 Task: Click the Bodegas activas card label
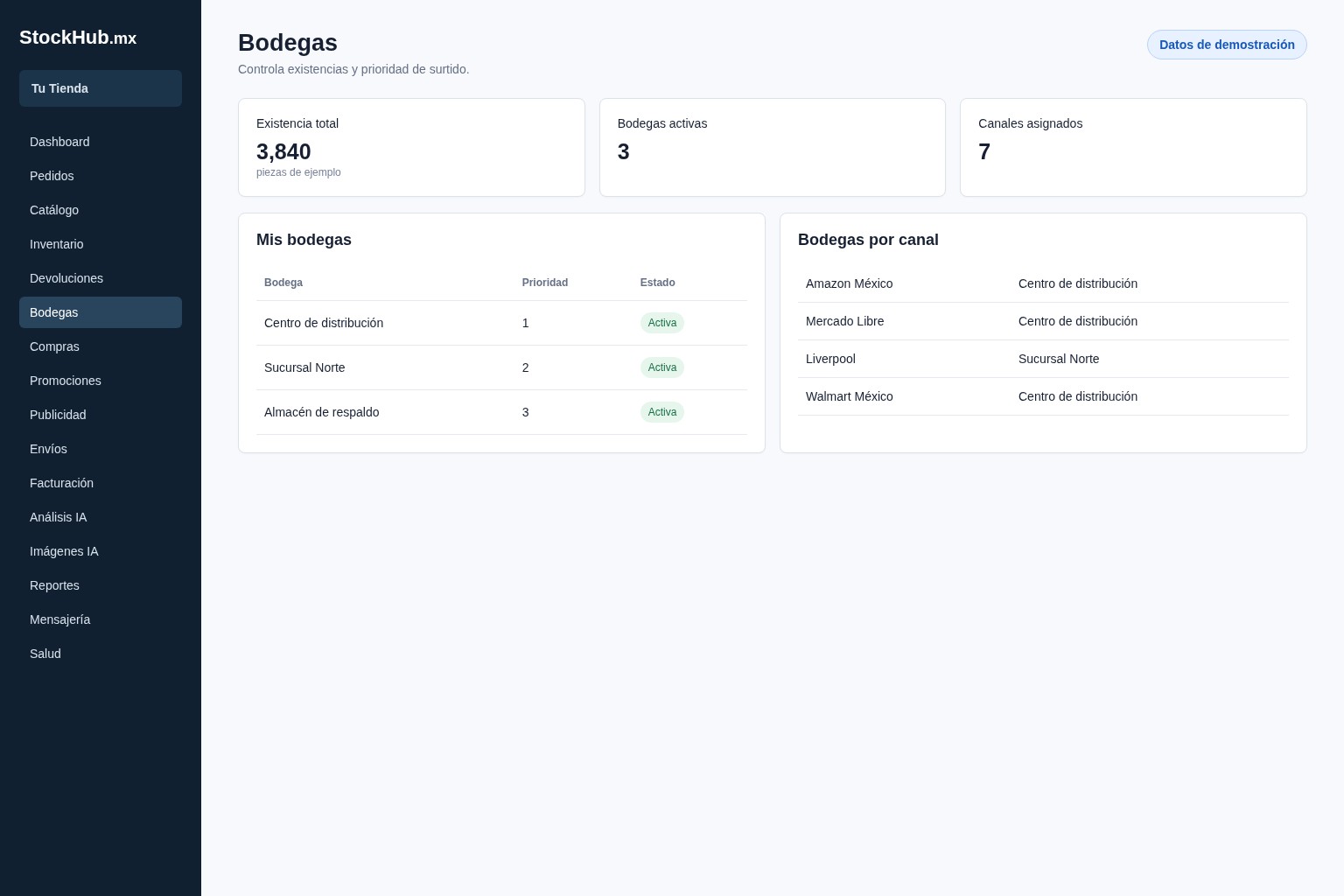coord(662,123)
